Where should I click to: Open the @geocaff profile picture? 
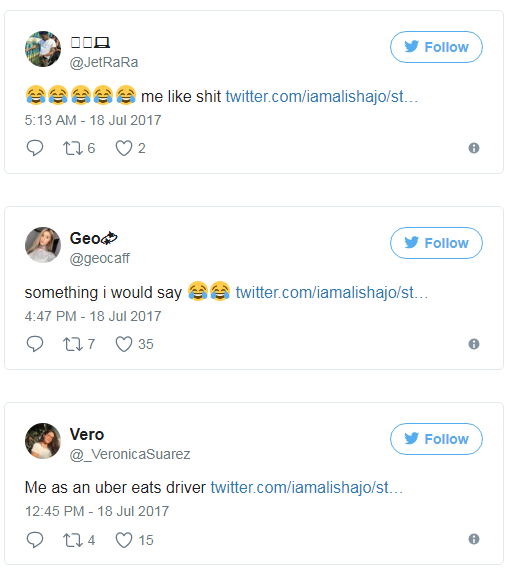(x=43, y=245)
